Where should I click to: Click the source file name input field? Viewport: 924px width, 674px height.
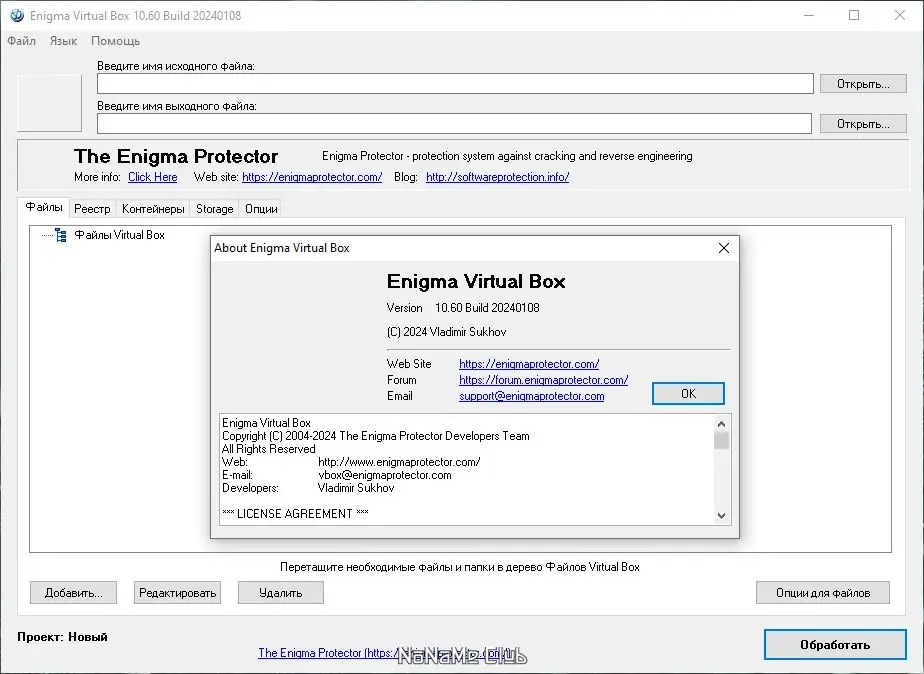pyautogui.click(x=455, y=84)
